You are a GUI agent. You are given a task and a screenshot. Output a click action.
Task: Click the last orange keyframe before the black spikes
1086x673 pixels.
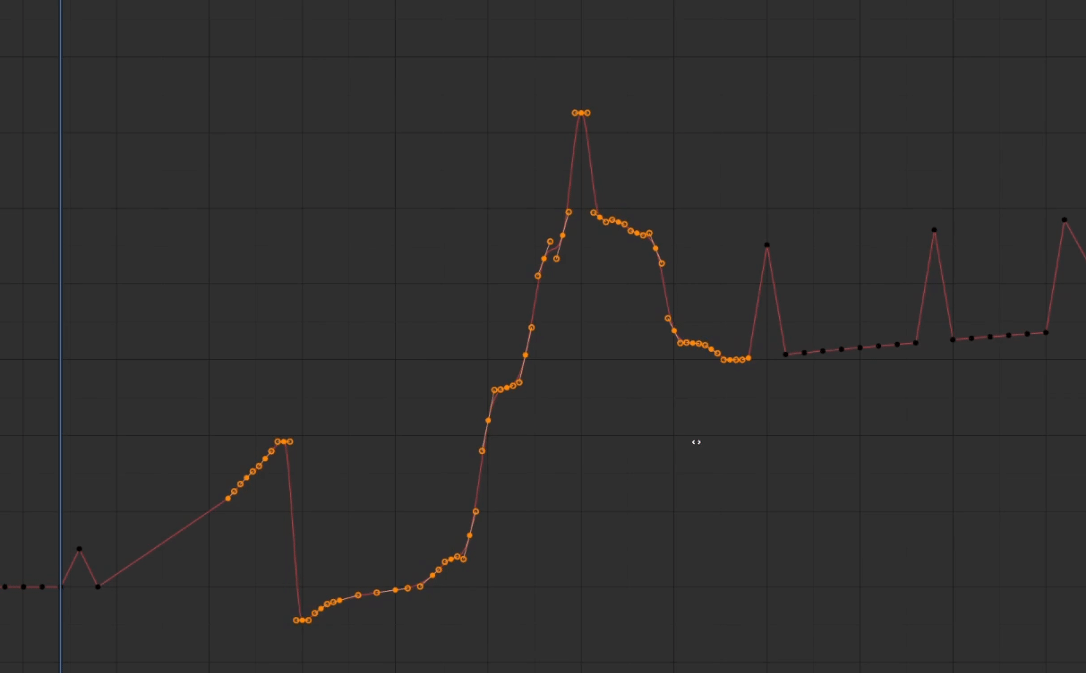749,358
